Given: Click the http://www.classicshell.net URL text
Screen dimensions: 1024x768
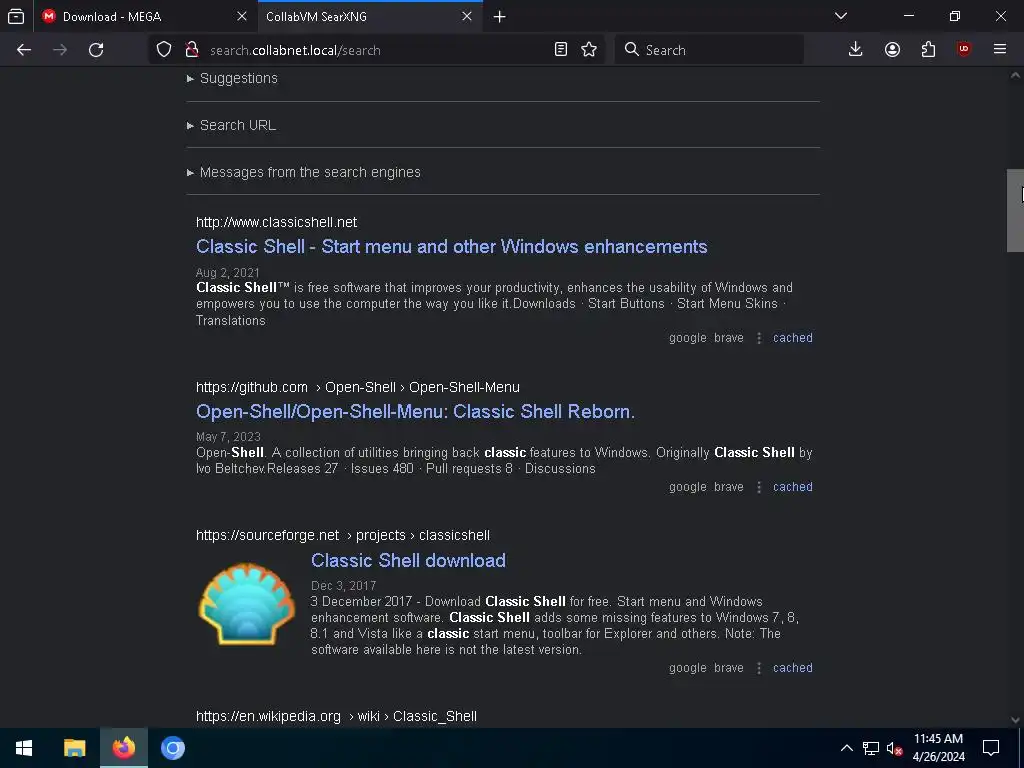Looking at the screenshot, I should pos(276,223).
